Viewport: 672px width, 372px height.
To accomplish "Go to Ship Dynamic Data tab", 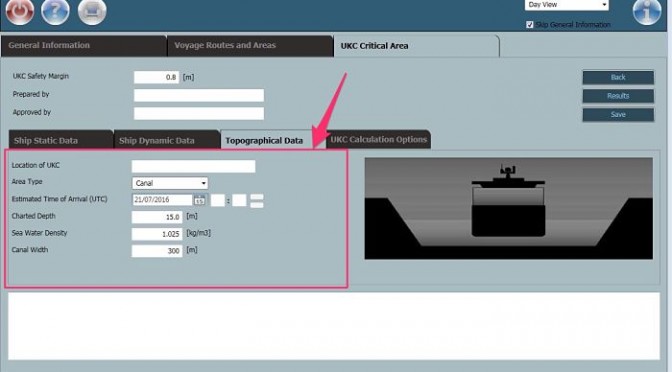I will (x=167, y=140).
